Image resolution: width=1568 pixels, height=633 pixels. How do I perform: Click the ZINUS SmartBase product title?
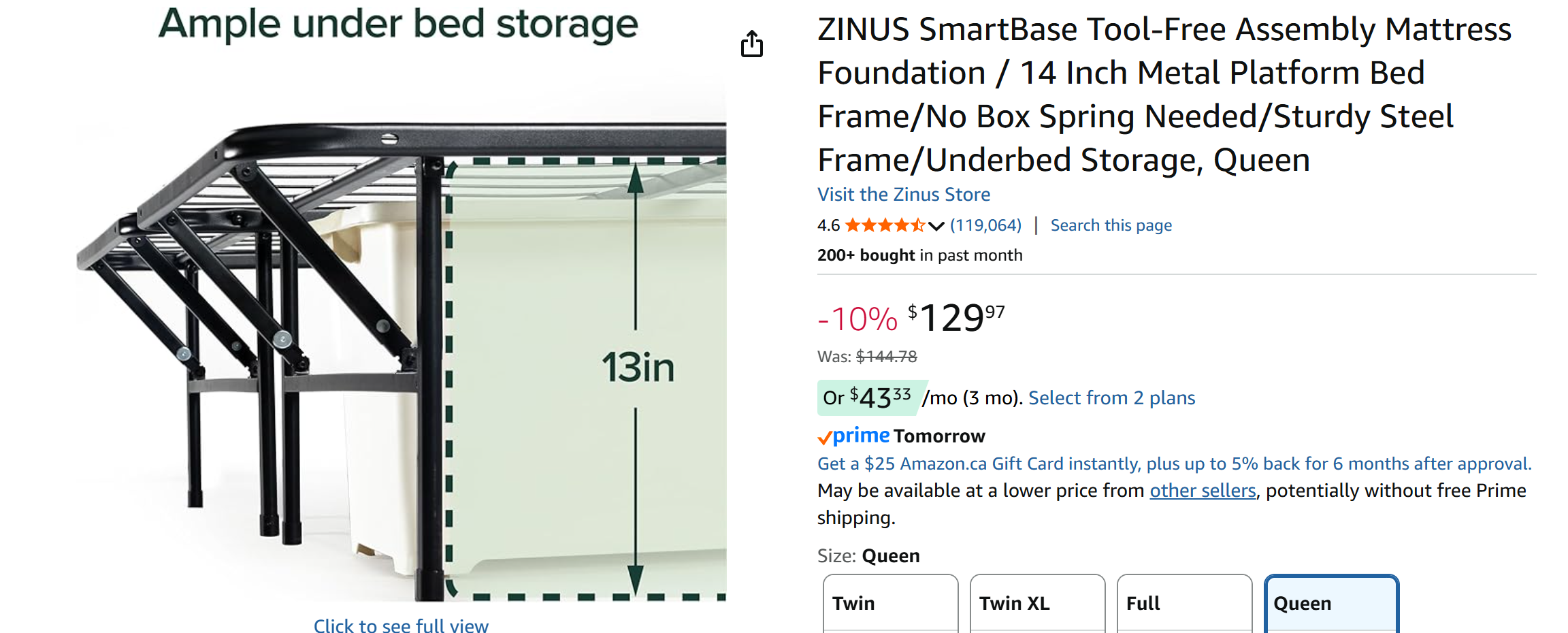point(1164,95)
